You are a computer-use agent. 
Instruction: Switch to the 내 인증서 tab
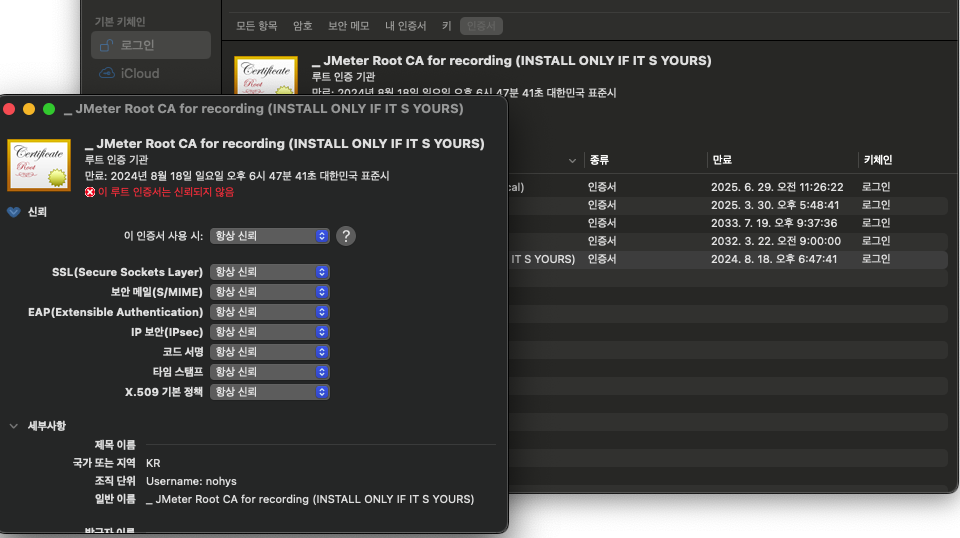(x=405, y=26)
